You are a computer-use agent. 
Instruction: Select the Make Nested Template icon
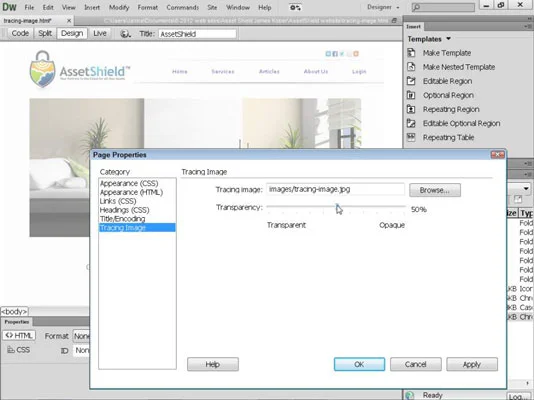coord(411,67)
